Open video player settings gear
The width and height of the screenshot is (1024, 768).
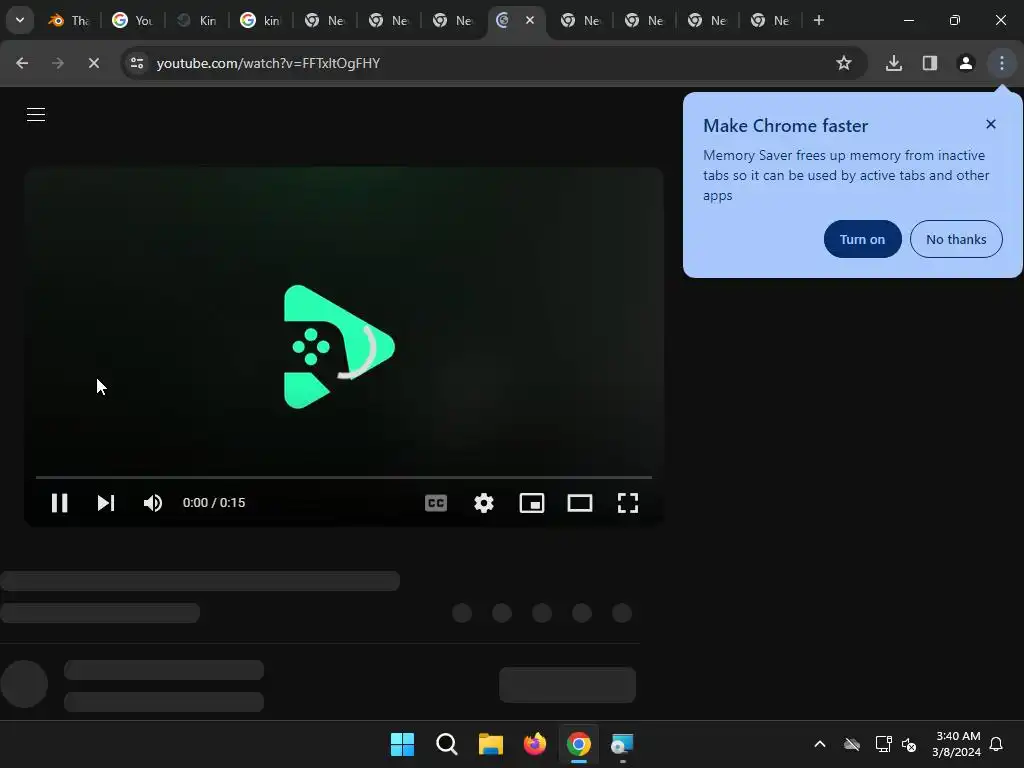[x=484, y=503]
